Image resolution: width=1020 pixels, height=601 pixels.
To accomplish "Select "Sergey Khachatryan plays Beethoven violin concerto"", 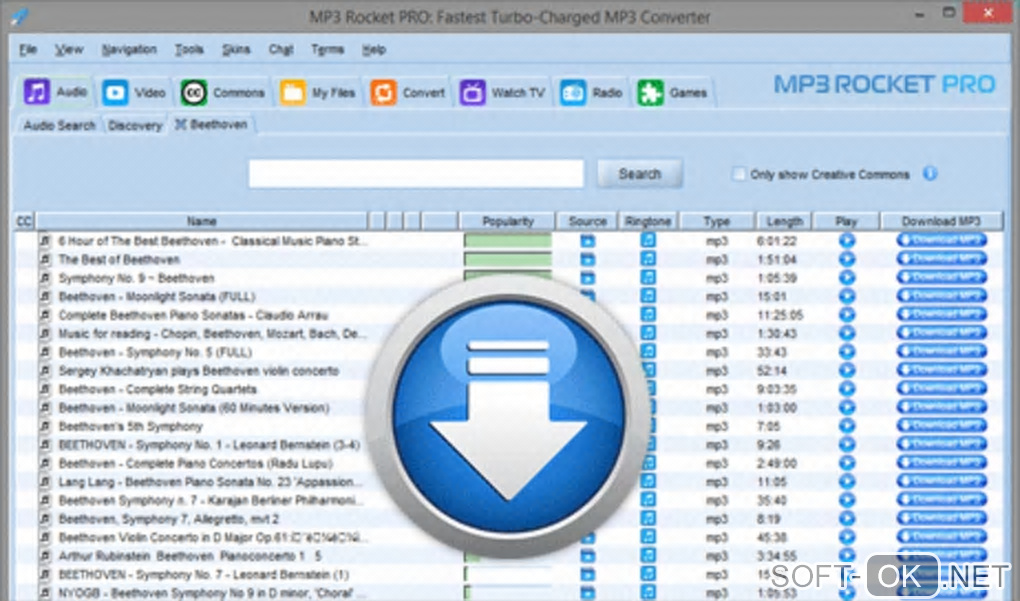I will (x=198, y=371).
